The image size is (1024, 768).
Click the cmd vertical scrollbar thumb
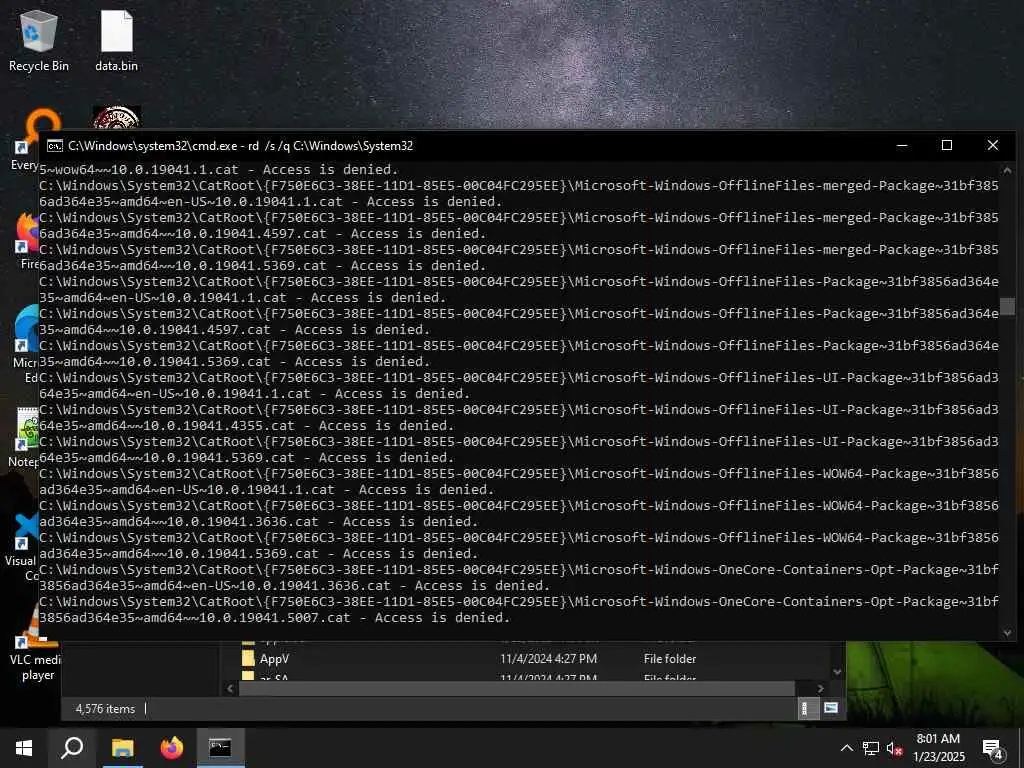(x=1006, y=306)
